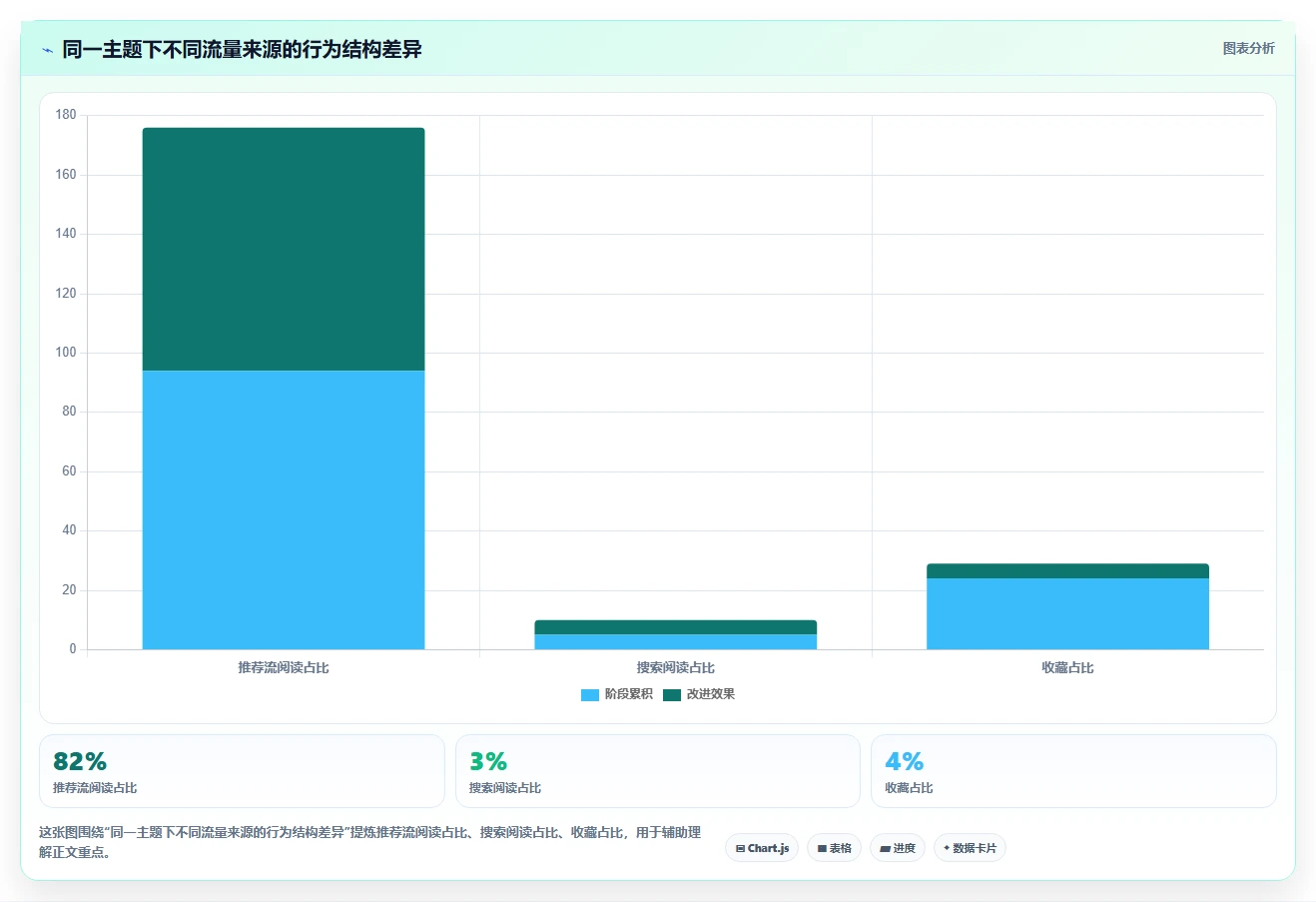Select the 数据卡片 tag chip
Screen dimensions: 1316x902
[x=970, y=848]
